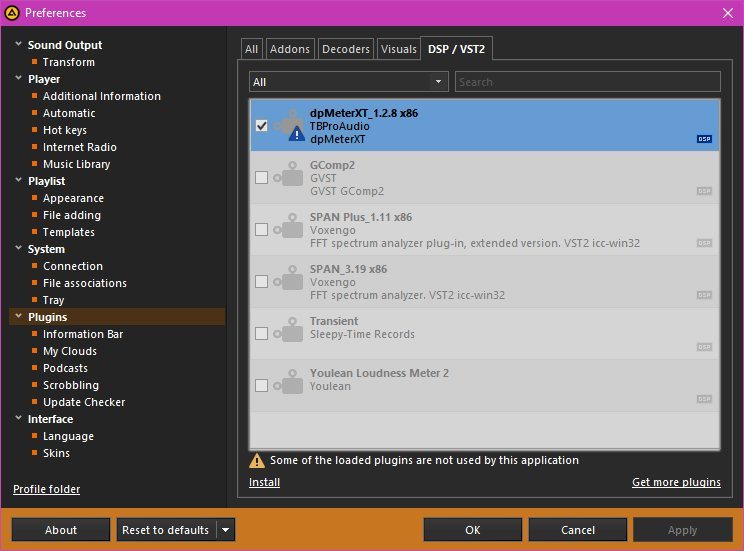Enable the Youlean Loudness Meter 2 checkbox

[261, 385]
